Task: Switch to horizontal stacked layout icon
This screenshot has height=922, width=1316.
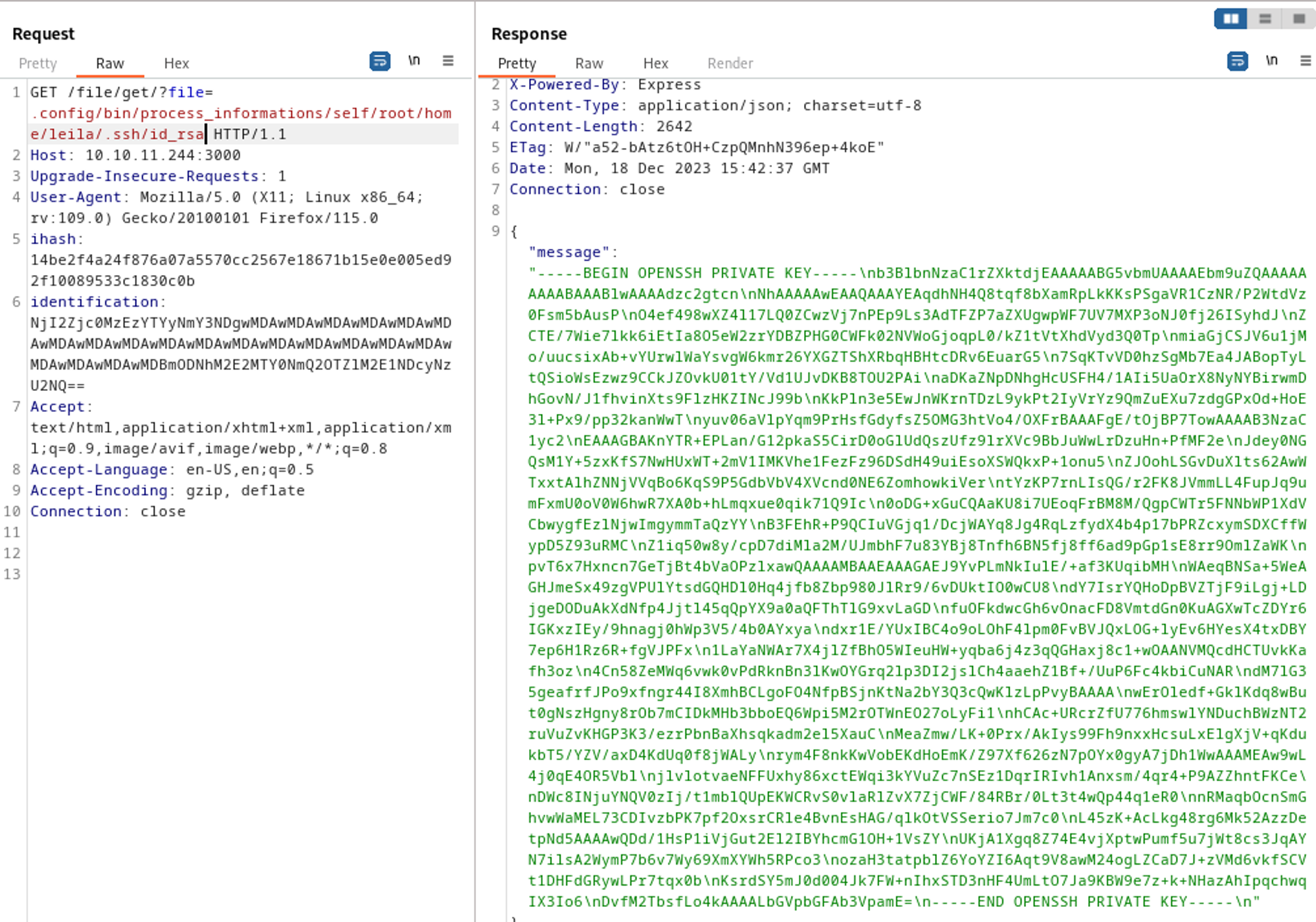Action: click(x=1265, y=18)
